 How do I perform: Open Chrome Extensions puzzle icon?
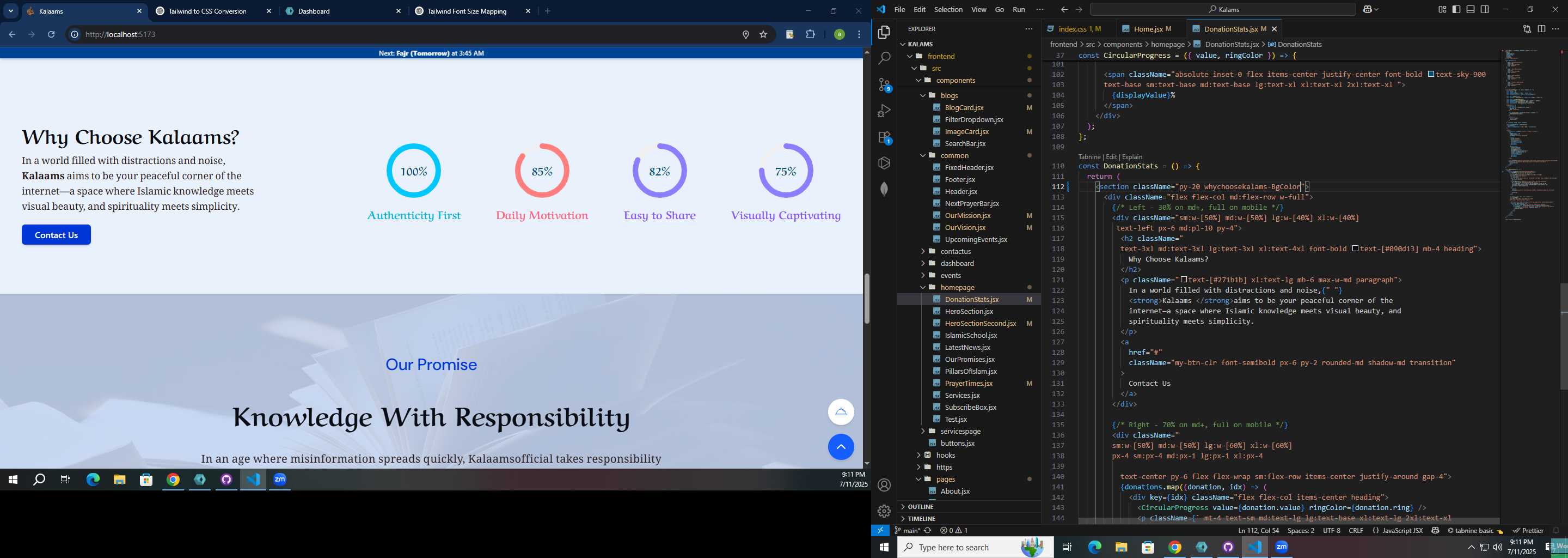[x=810, y=35]
